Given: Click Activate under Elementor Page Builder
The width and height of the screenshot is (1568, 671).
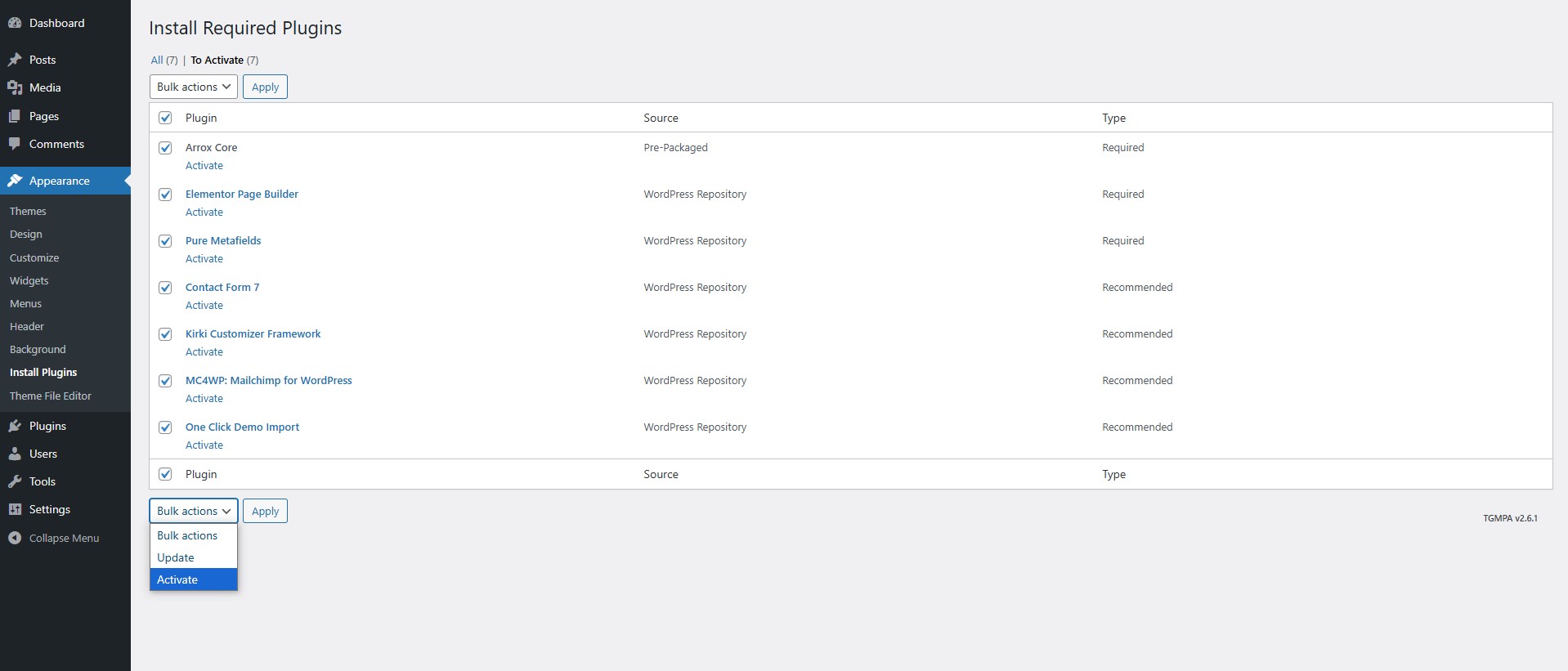Looking at the screenshot, I should coord(204,212).
